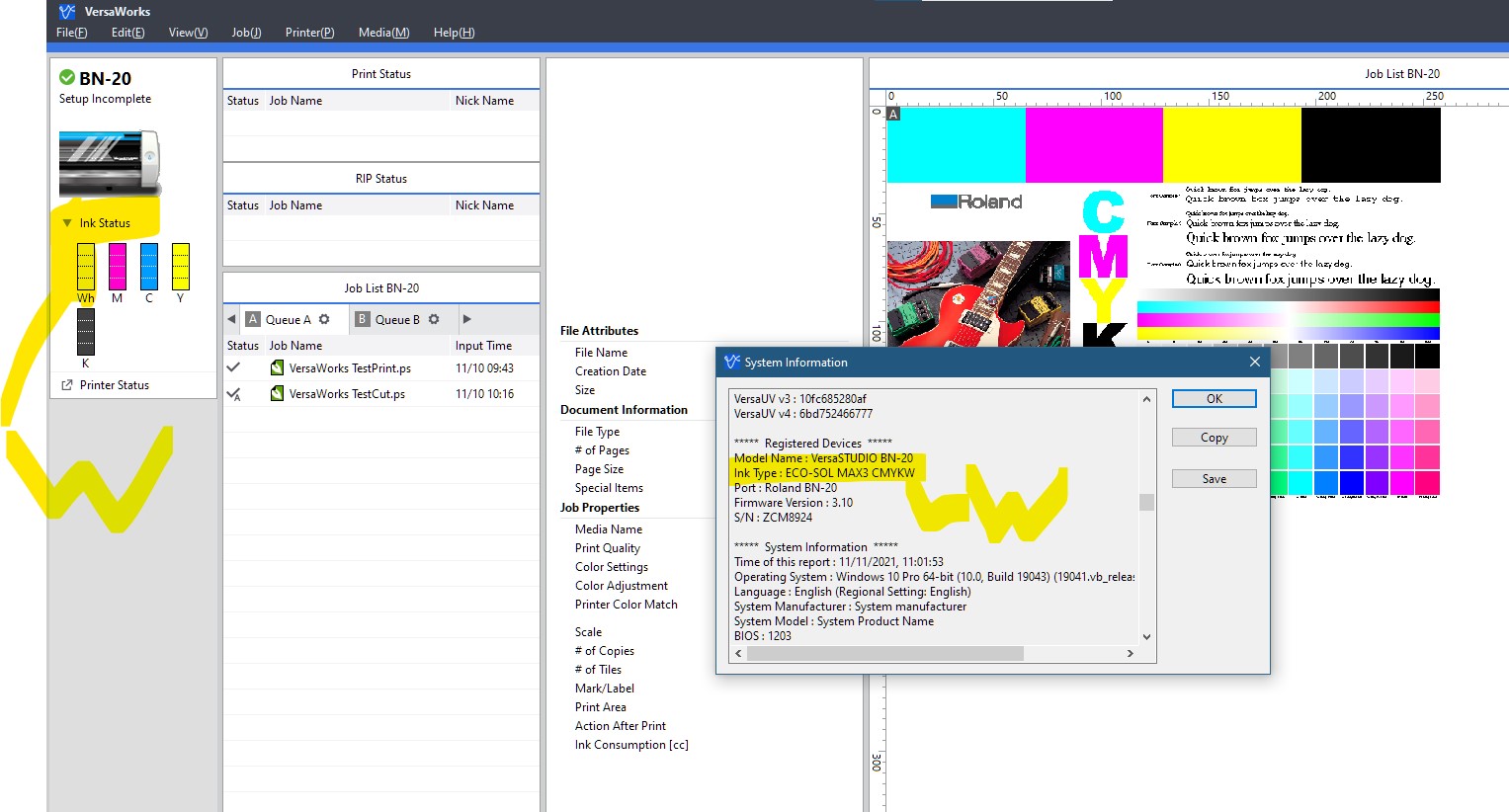Open Queue A settings gear

tap(324, 319)
